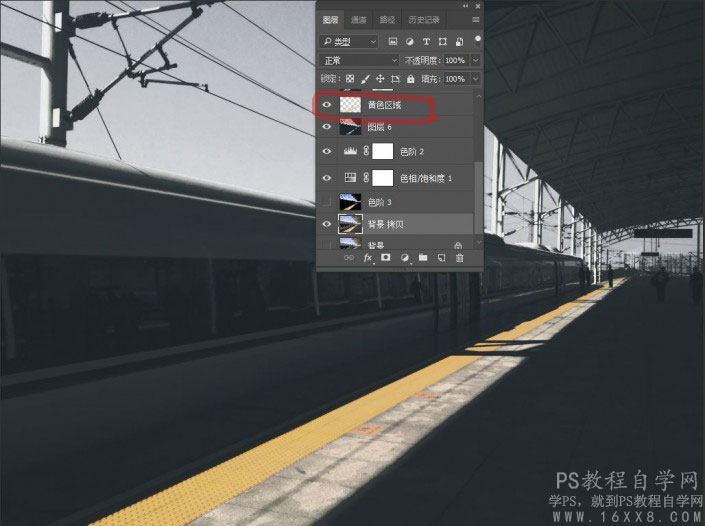
Task: Select layer named 背景 拷贝
Action: (x=385, y=224)
